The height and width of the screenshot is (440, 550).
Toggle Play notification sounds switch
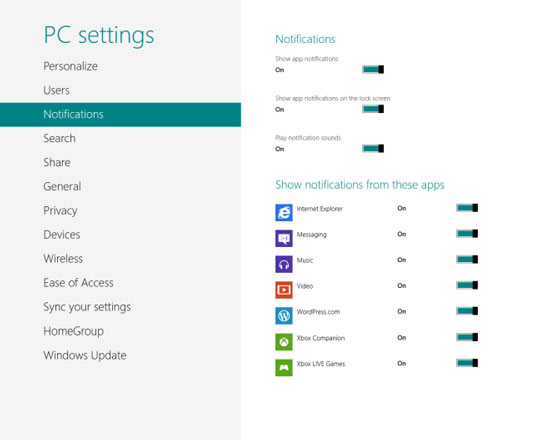click(373, 148)
